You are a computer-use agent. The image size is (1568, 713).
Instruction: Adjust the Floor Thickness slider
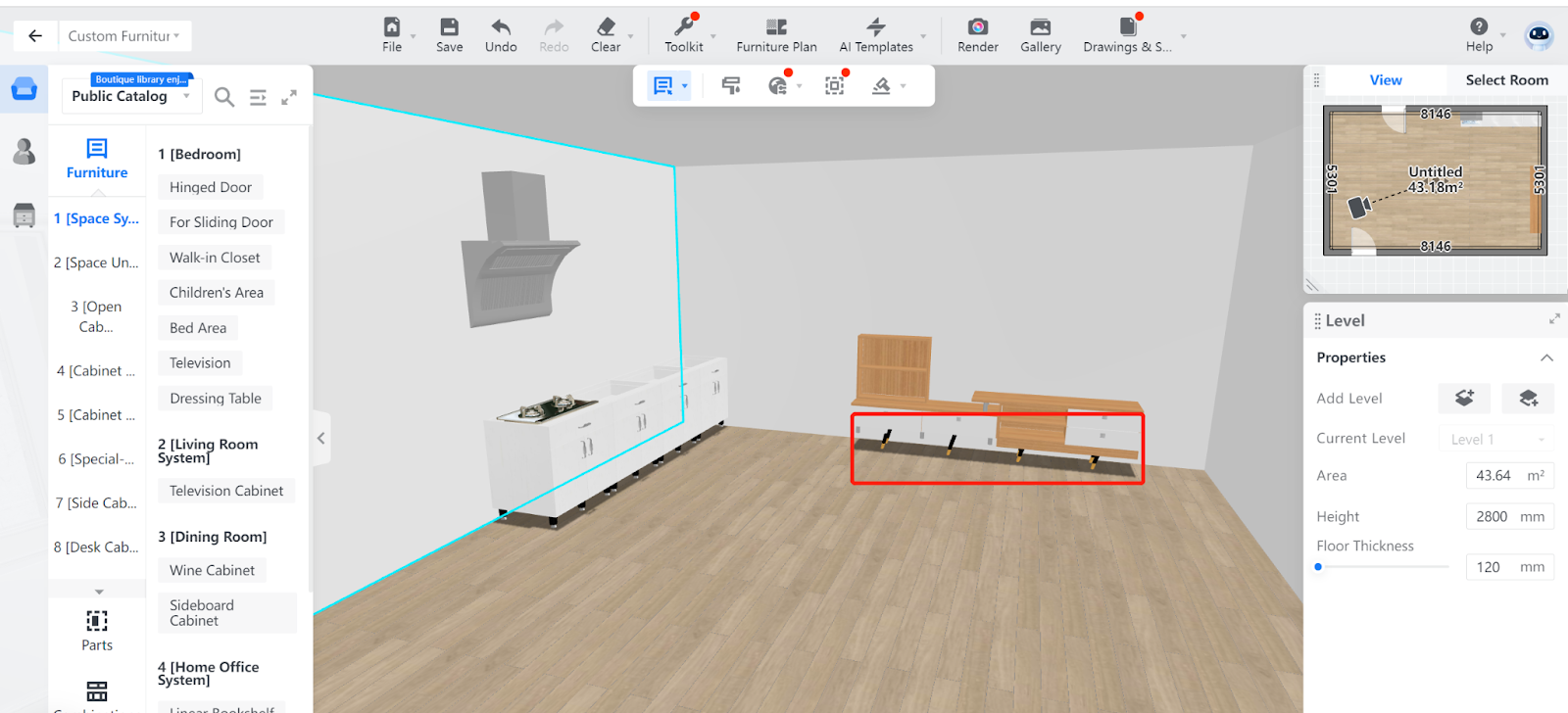(1319, 566)
